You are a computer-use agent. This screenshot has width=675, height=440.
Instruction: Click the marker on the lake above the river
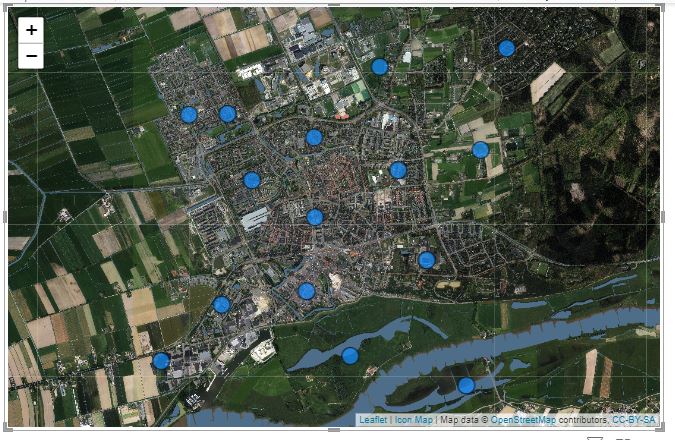pyautogui.click(x=350, y=356)
